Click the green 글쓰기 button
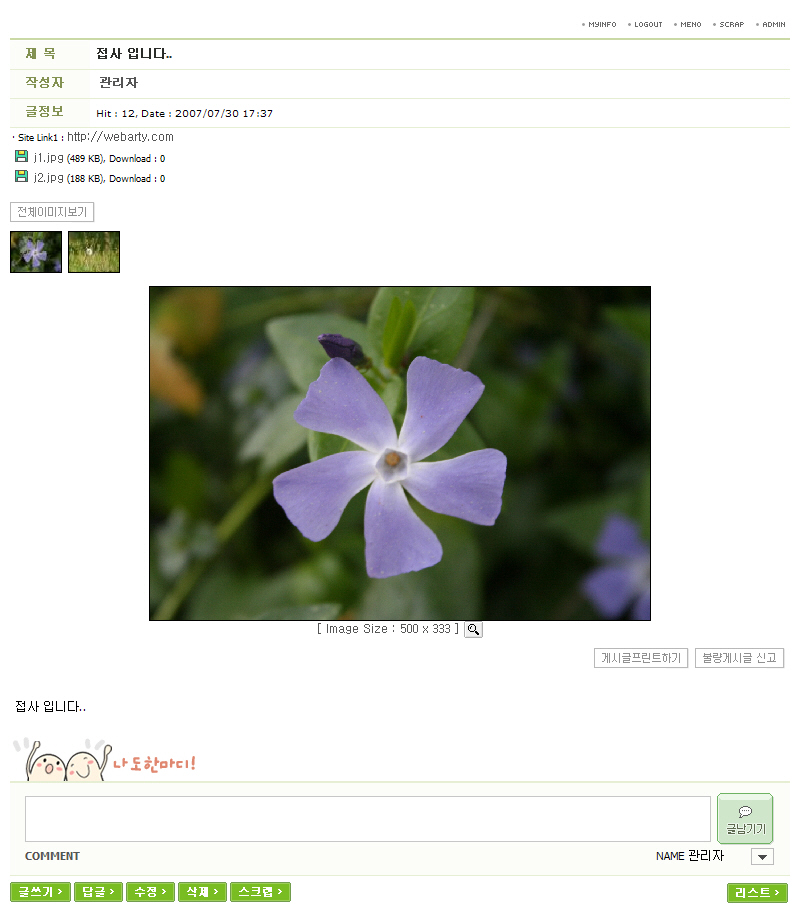Viewport: 800px width, 920px height. [x=40, y=892]
